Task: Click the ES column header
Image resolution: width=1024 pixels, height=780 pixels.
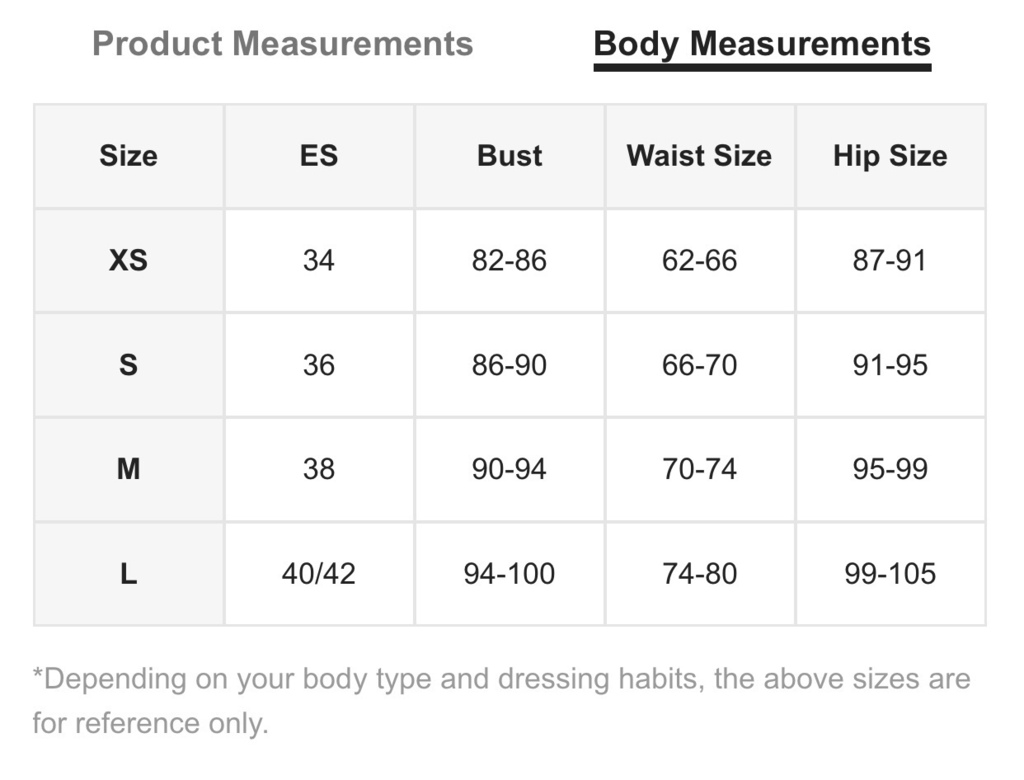Action: click(319, 156)
